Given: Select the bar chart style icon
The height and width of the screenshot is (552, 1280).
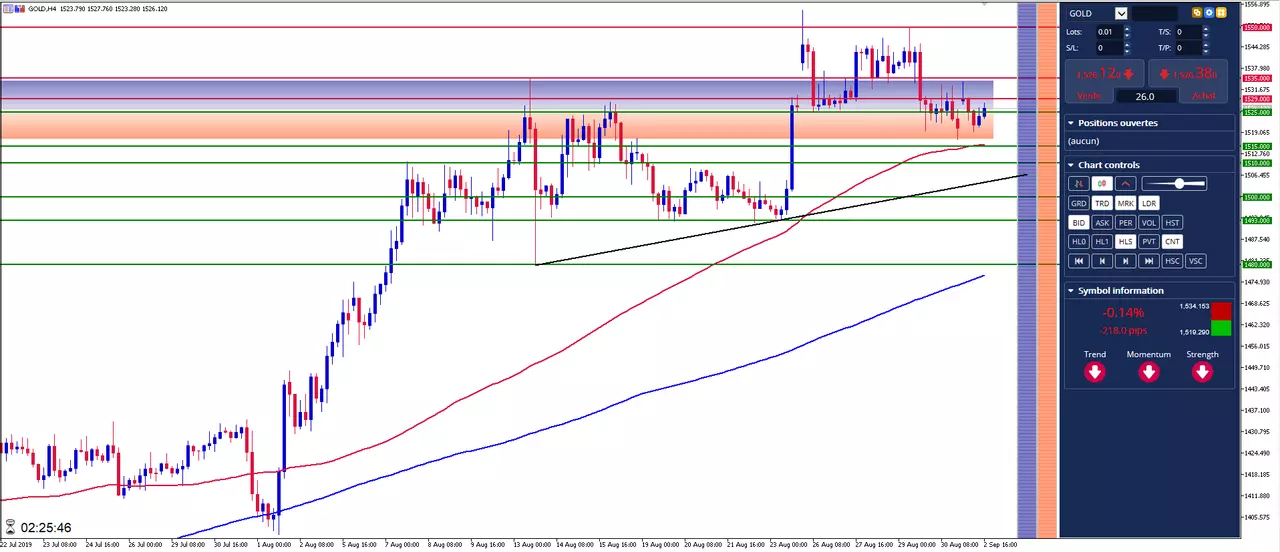Looking at the screenshot, I should (x=1078, y=183).
